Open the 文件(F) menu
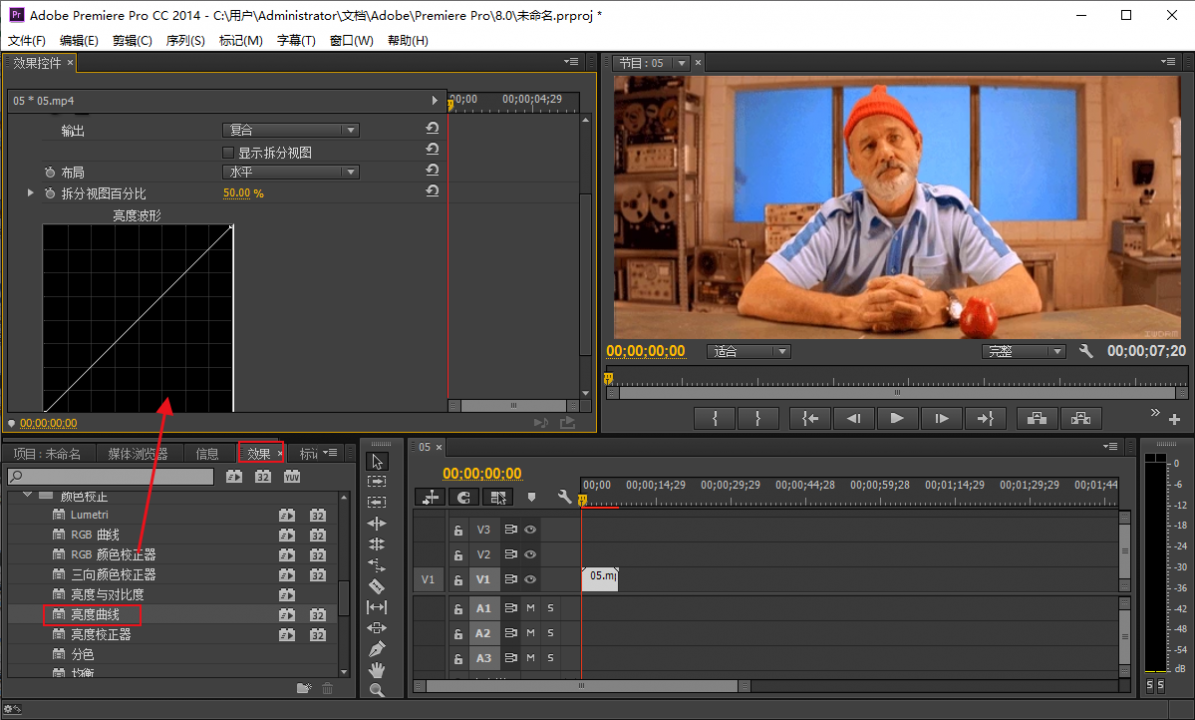The image size is (1195, 720). (x=27, y=40)
